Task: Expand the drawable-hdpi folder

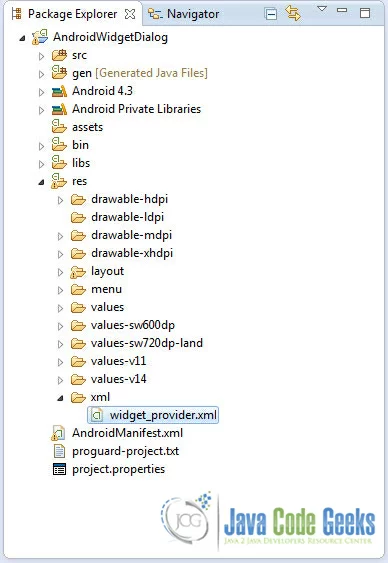Action: coord(61,200)
